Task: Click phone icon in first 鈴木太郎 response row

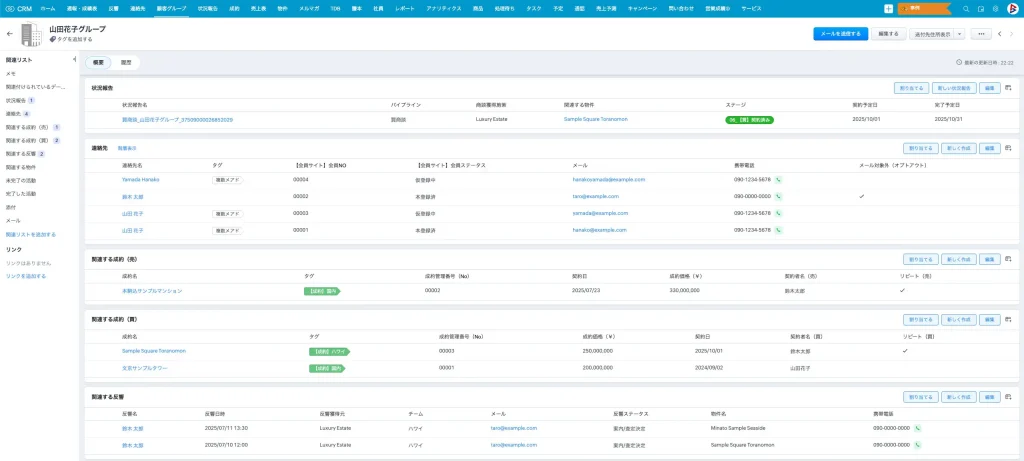Action: point(917,428)
